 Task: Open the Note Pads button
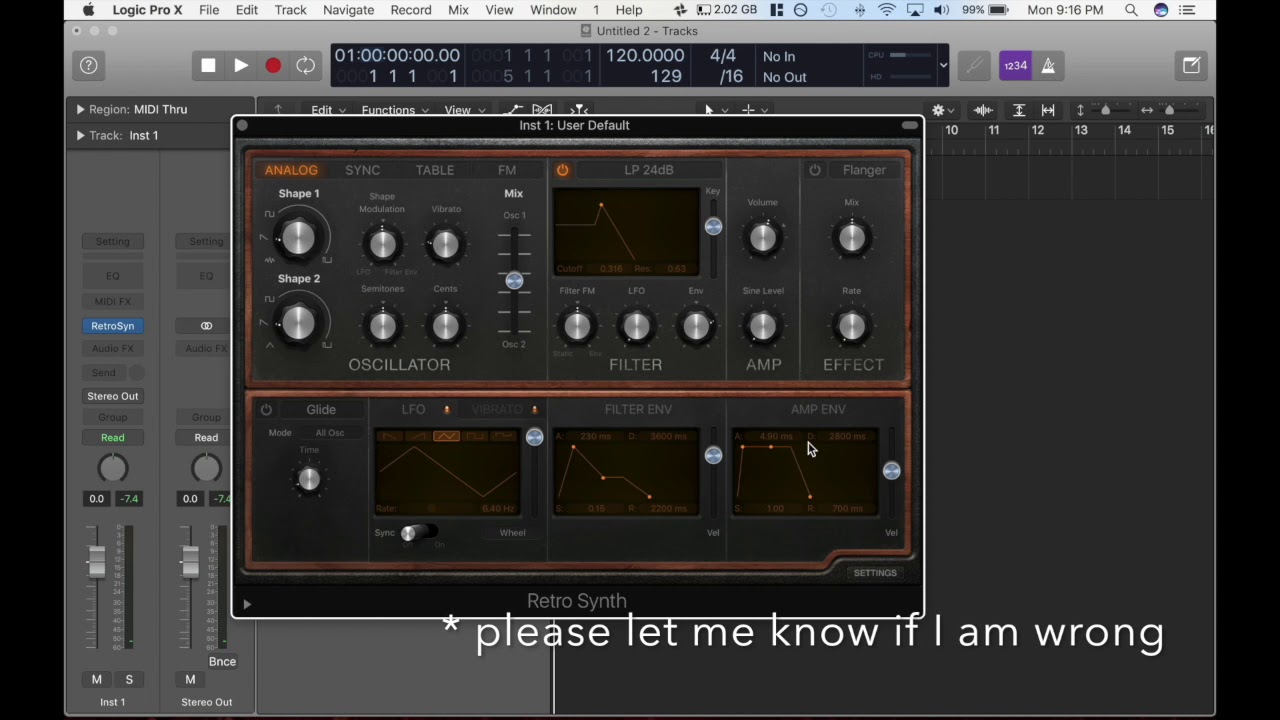pos(1191,65)
